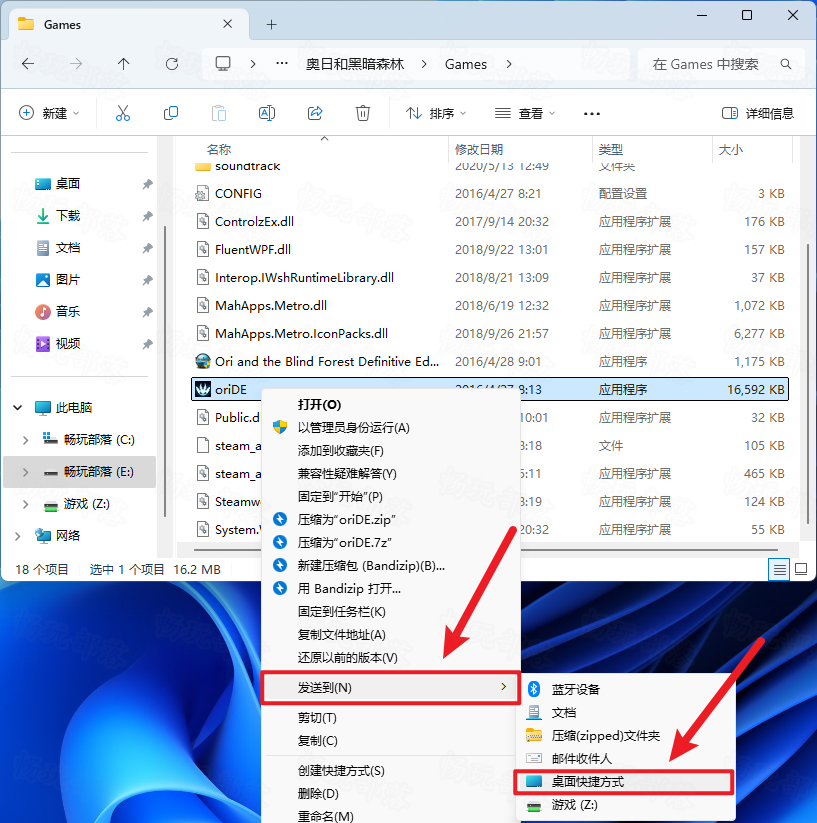Click Bandizip icon beside "压缩为 oriDE.zip"
817x823 pixels.
(x=280, y=520)
